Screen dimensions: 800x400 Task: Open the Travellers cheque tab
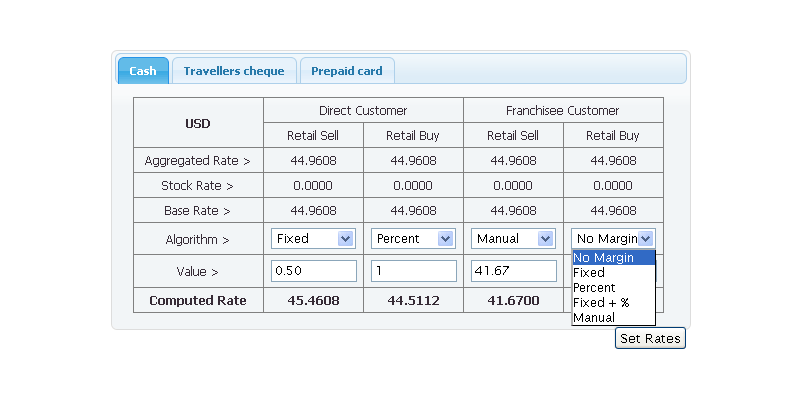[x=233, y=71]
